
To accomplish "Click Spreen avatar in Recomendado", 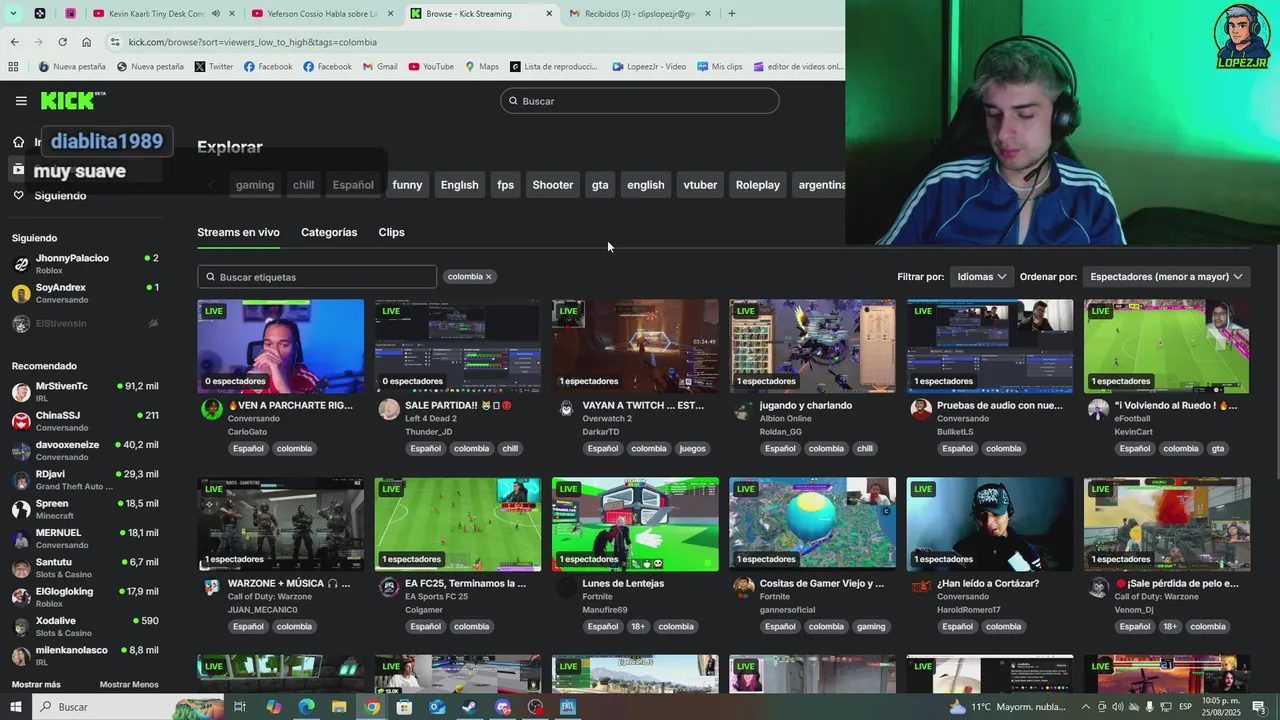I will click(x=21, y=510).
